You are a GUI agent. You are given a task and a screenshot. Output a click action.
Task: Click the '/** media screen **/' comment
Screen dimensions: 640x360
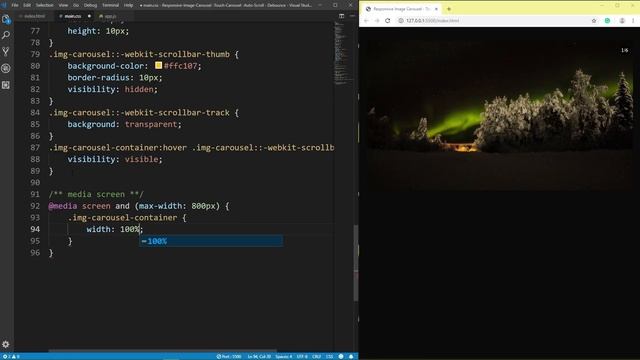click(x=96, y=194)
